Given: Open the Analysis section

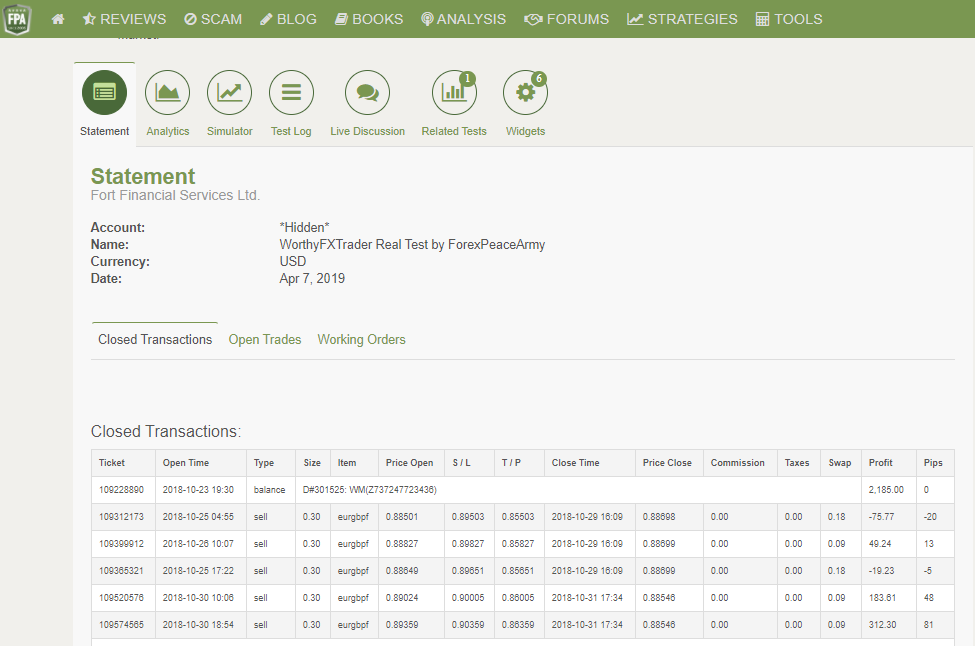Looking at the screenshot, I should tap(463, 19).
